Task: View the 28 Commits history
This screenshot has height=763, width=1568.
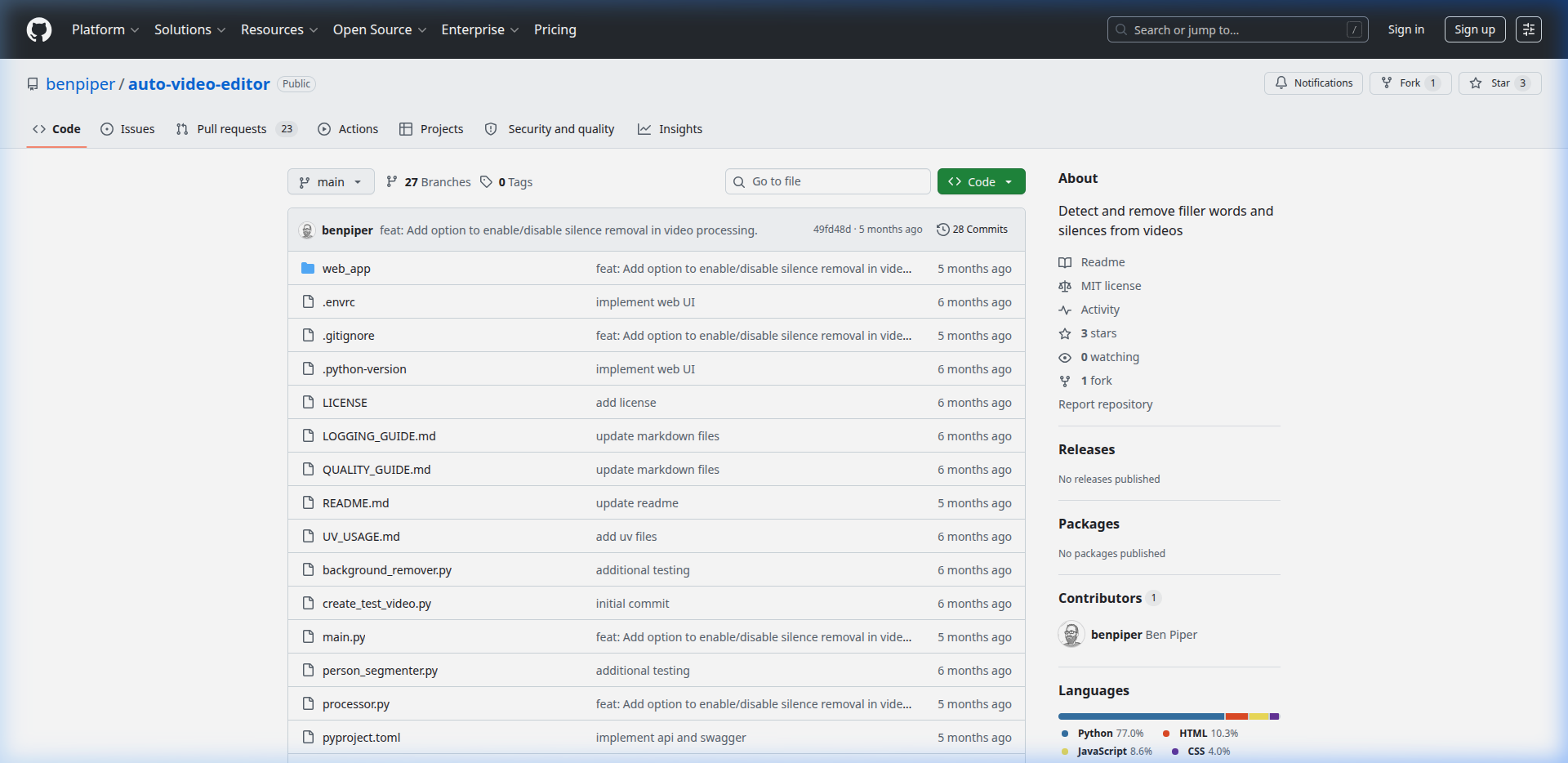Action: (972, 230)
